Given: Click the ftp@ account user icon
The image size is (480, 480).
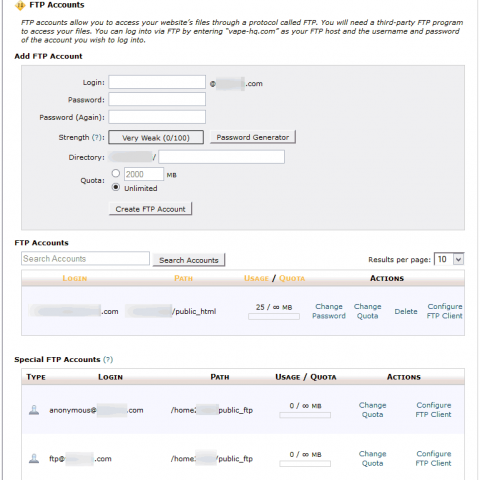Looking at the screenshot, I should (34, 458).
